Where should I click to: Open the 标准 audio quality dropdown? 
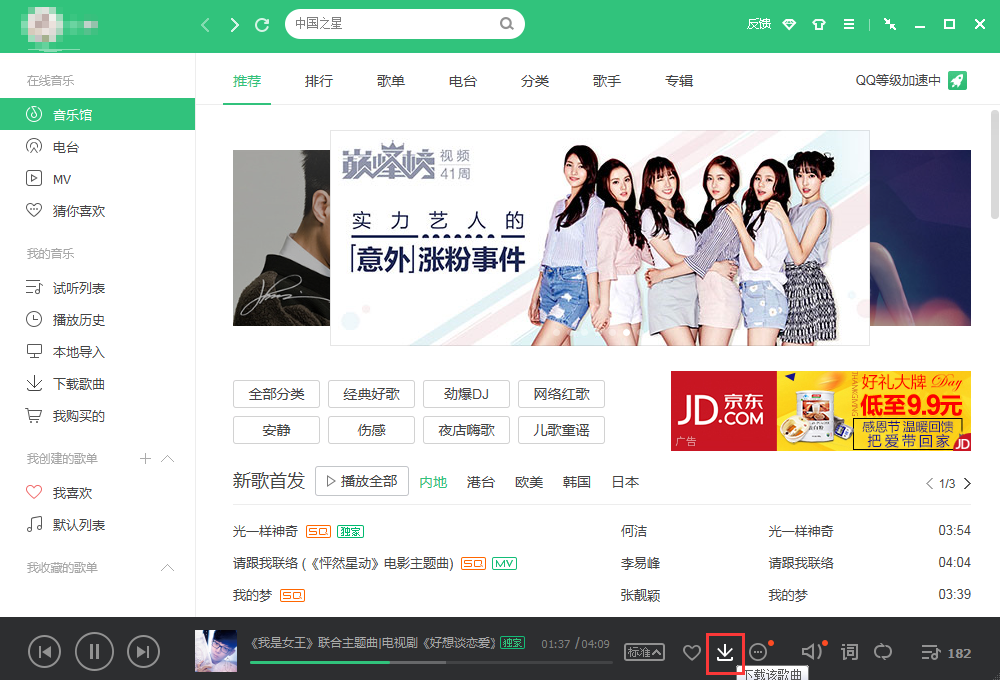[644, 653]
